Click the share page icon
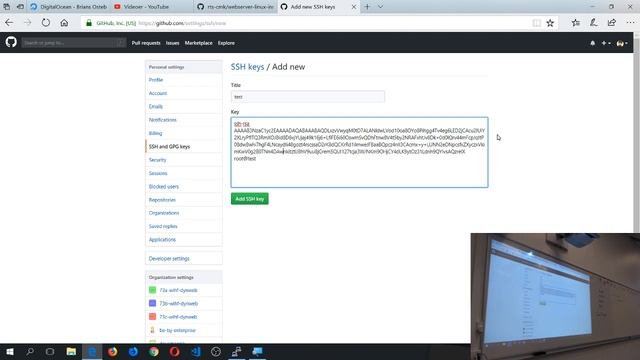The height and width of the screenshot is (360, 640). 611,23
